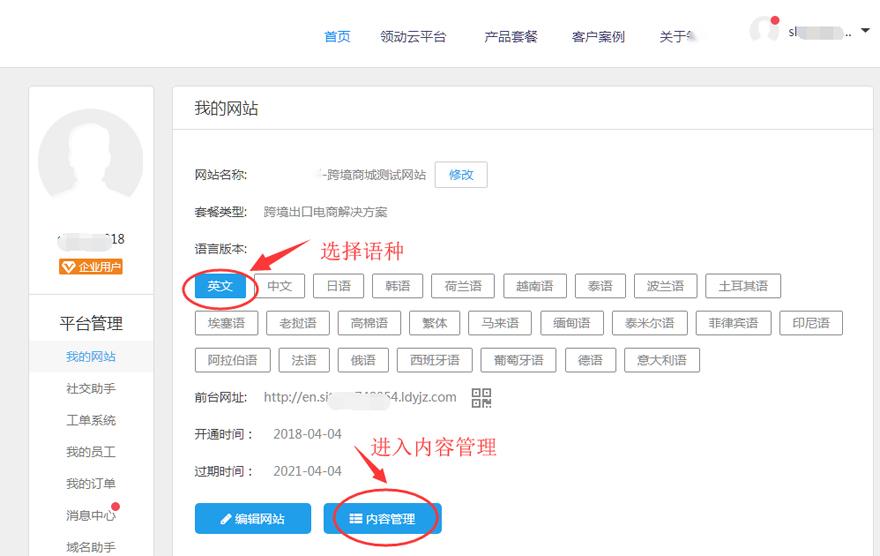Open 消息中心 in the sidebar
The height and width of the screenshot is (556, 880).
pyautogui.click(x=90, y=516)
